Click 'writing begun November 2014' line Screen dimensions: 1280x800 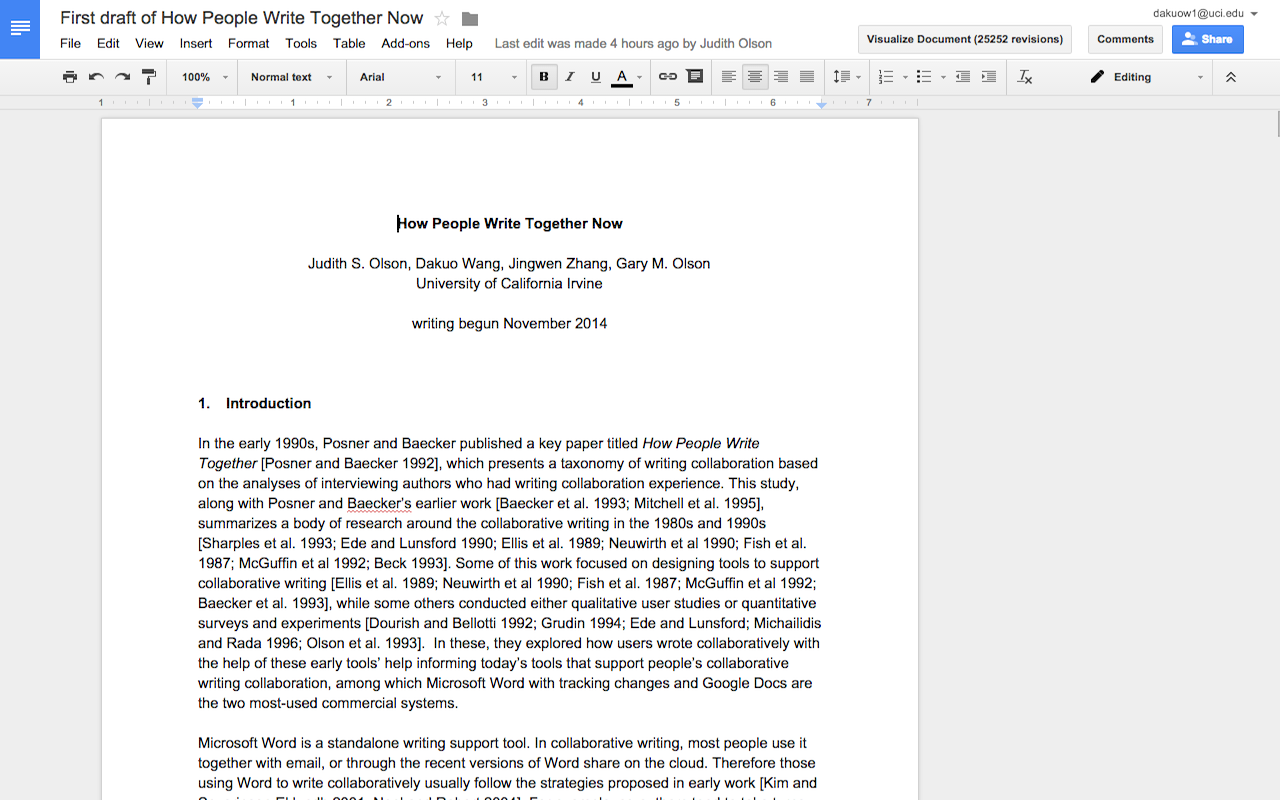point(509,323)
